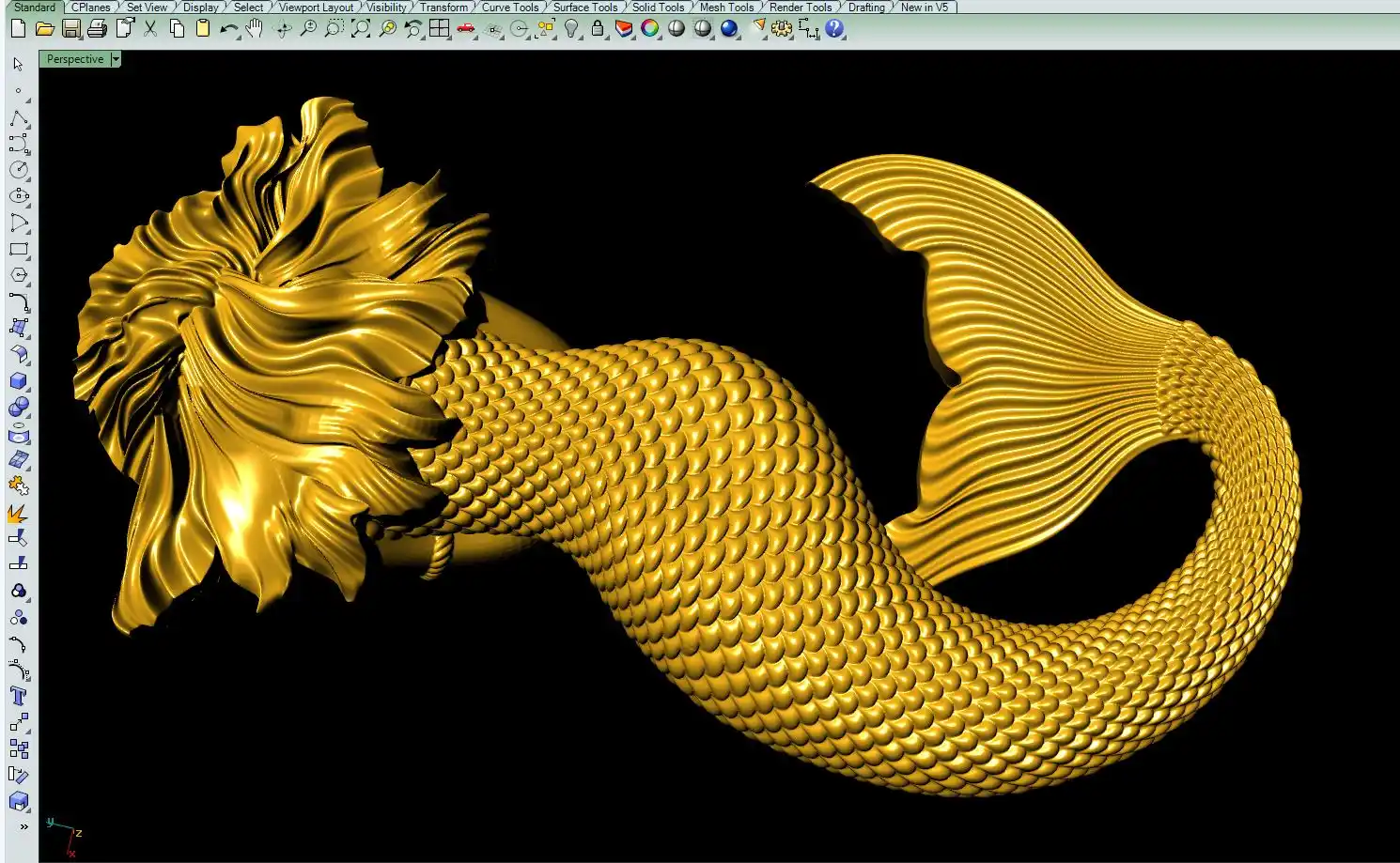The width and height of the screenshot is (1400, 863).
Task: Toggle object lock with the padlock icon
Action: coord(598,29)
